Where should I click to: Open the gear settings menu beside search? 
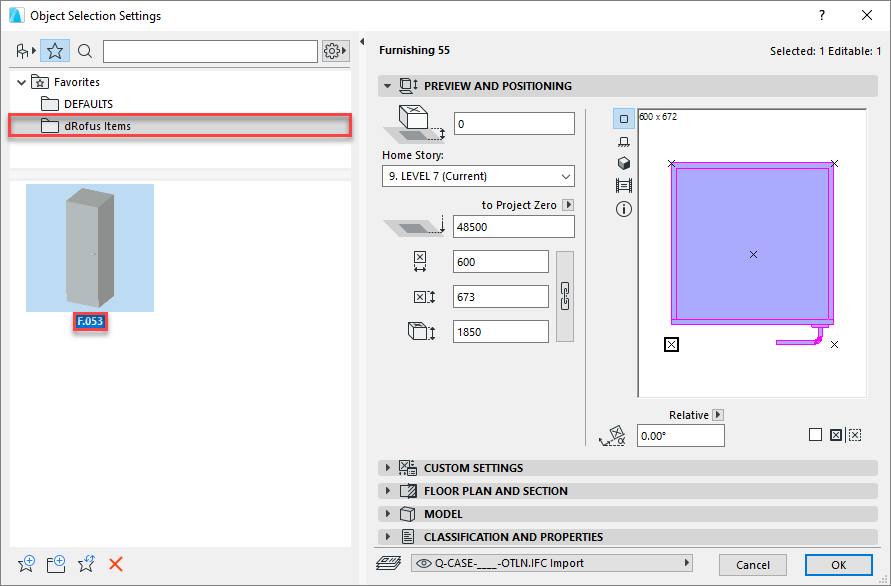335,51
